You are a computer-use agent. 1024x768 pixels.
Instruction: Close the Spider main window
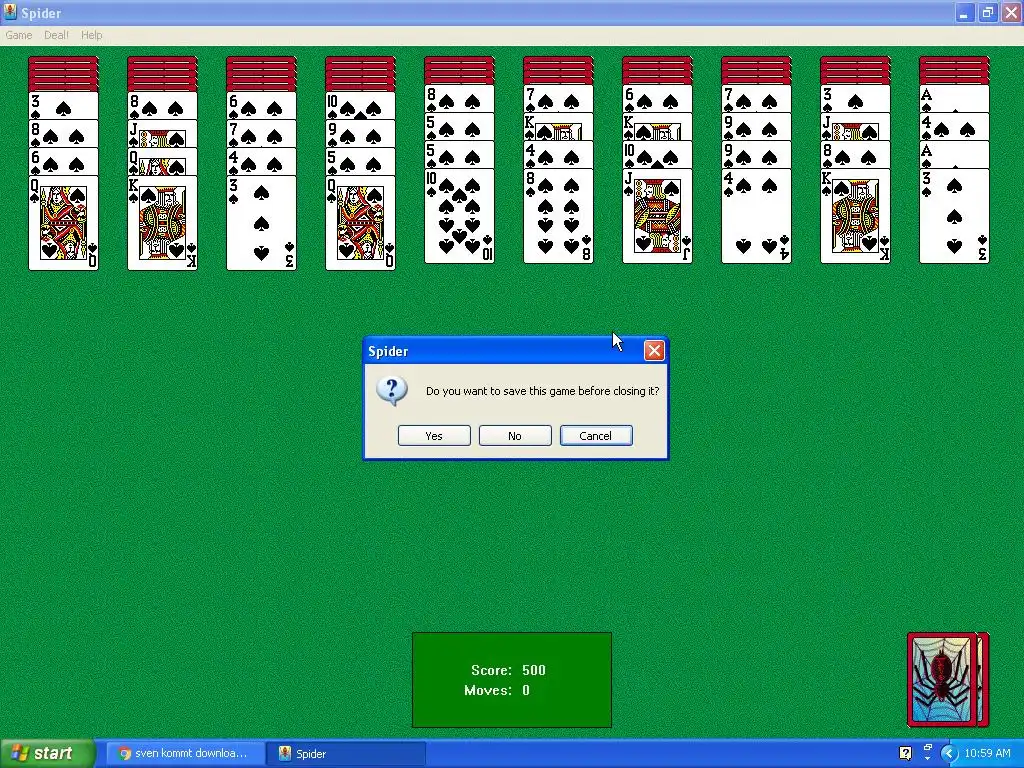(1011, 13)
